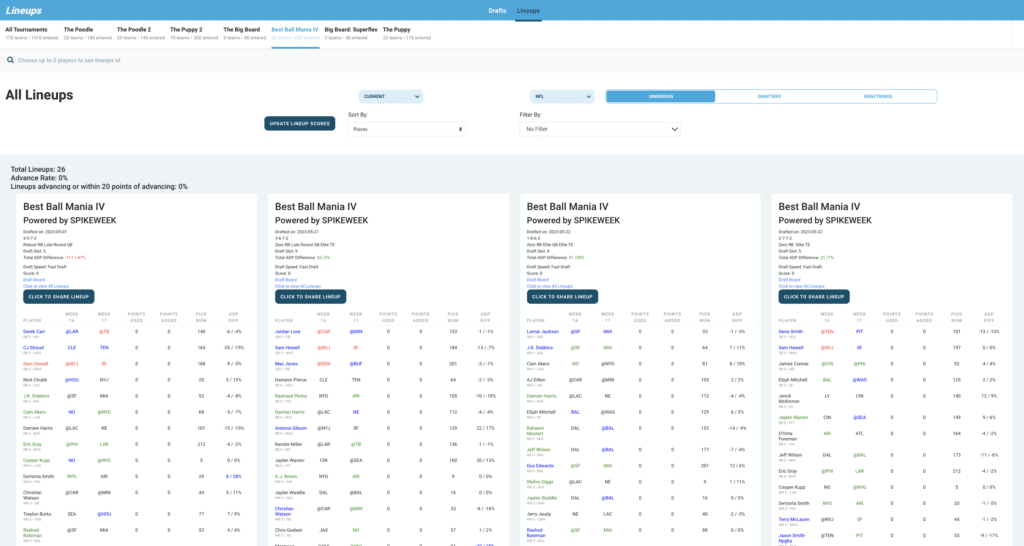Open Draft Board link in Jordan Love card
The width and height of the screenshot is (1024, 546).
pyautogui.click(x=285, y=280)
